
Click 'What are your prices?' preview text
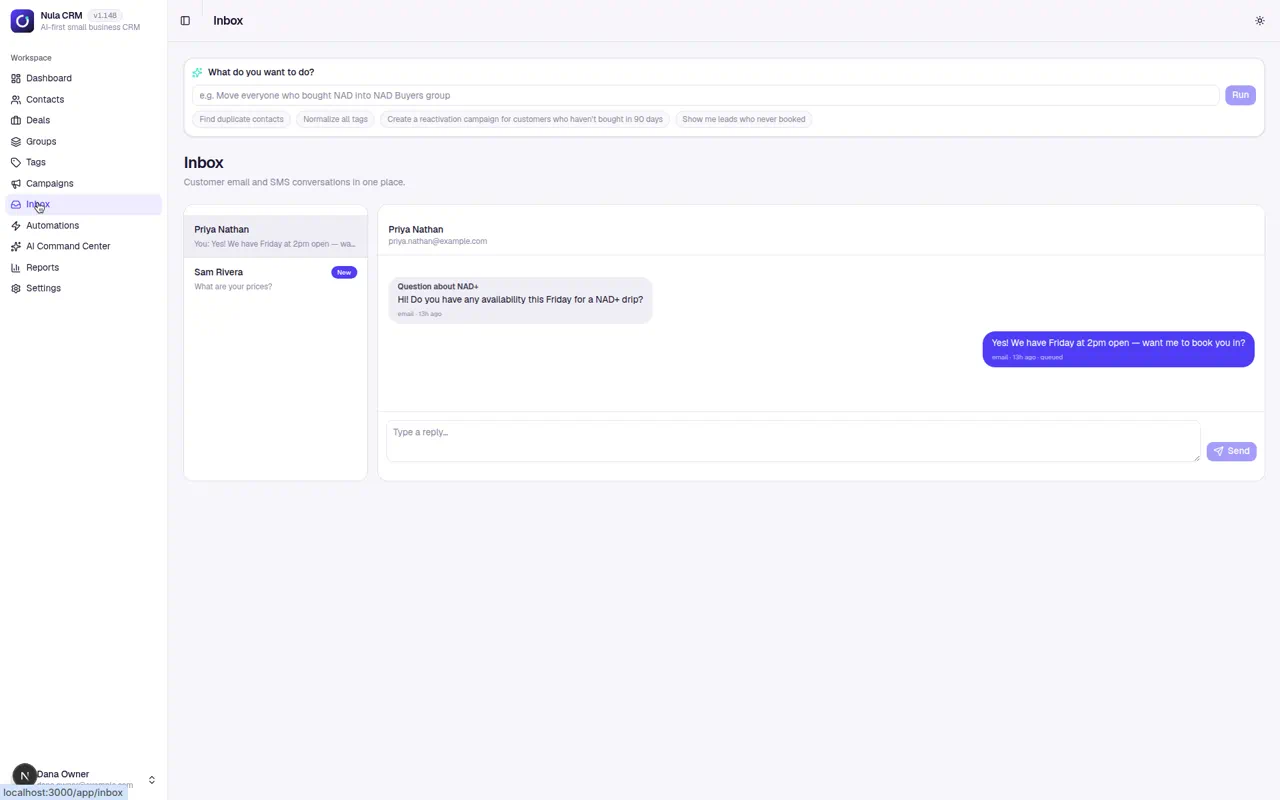[233, 287]
